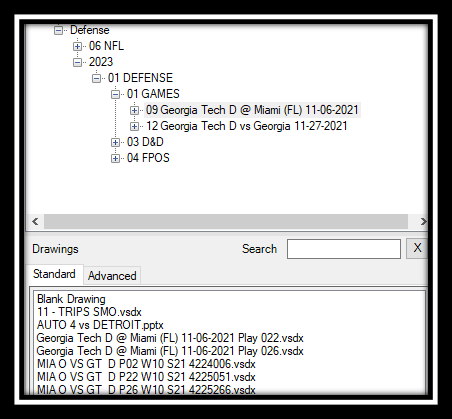Expand 12 Georgia Tech D vs Georgia node
Viewport: 452px width, 419px height.
pyautogui.click(x=134, y=126)
